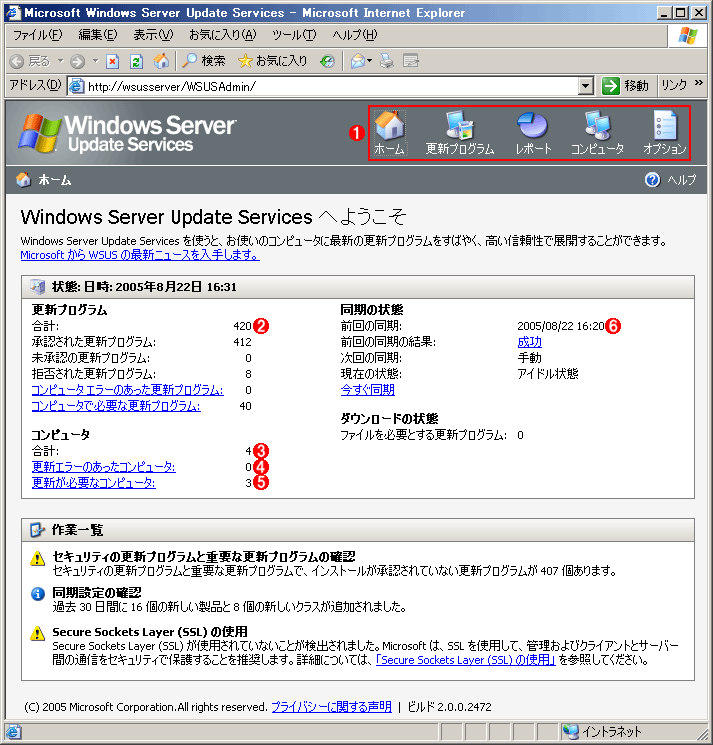Image resolution: width=713 pixels, height=745 pixels.
Task: Click the Refresh page toolbar icon
Action: pyautogui.click(x=136, y=61)
